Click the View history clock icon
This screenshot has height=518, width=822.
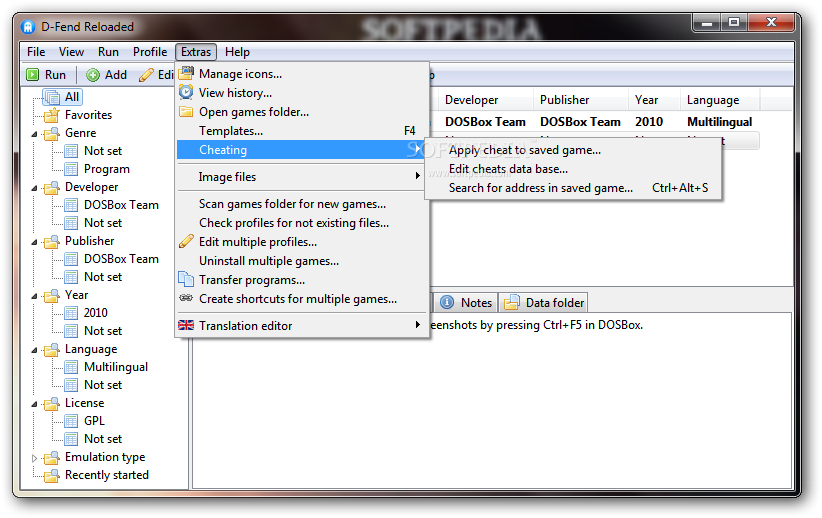186,92
